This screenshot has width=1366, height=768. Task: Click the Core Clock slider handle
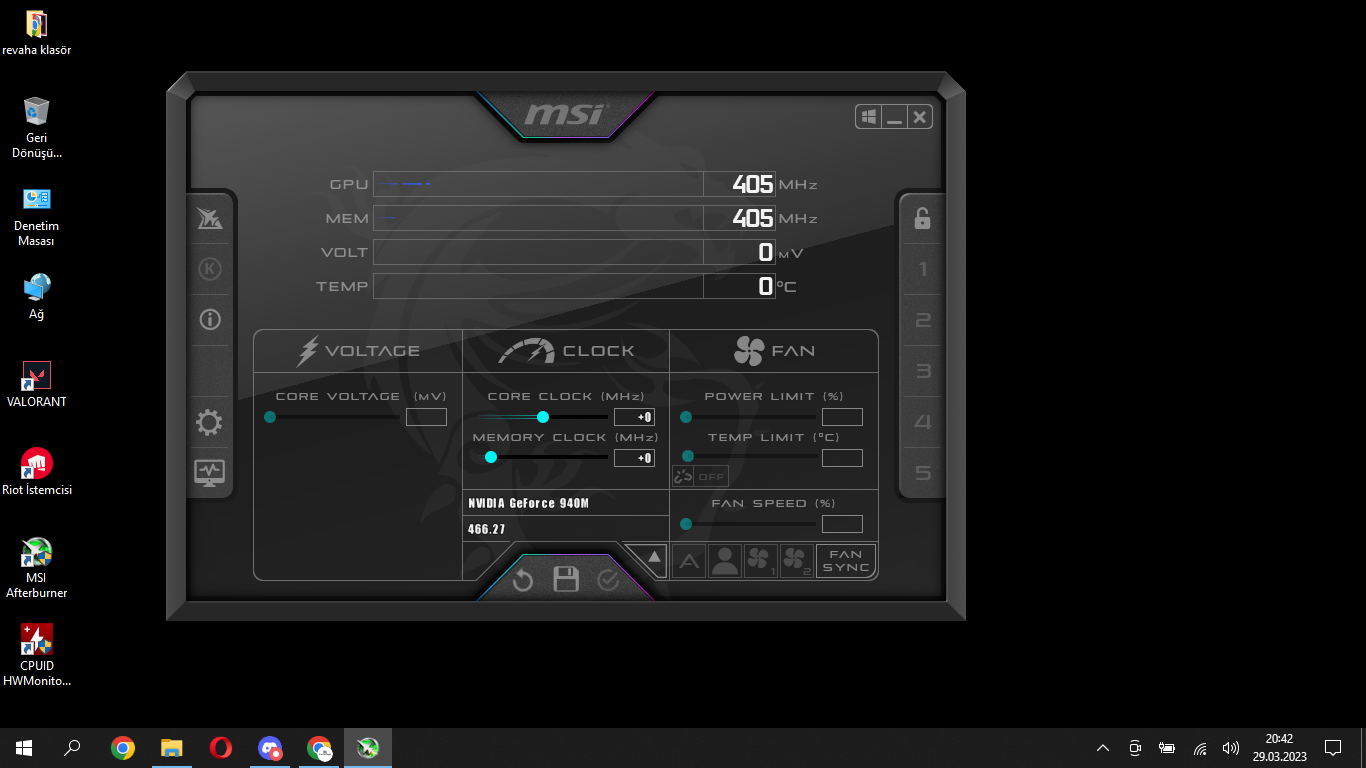click(543, 417)
